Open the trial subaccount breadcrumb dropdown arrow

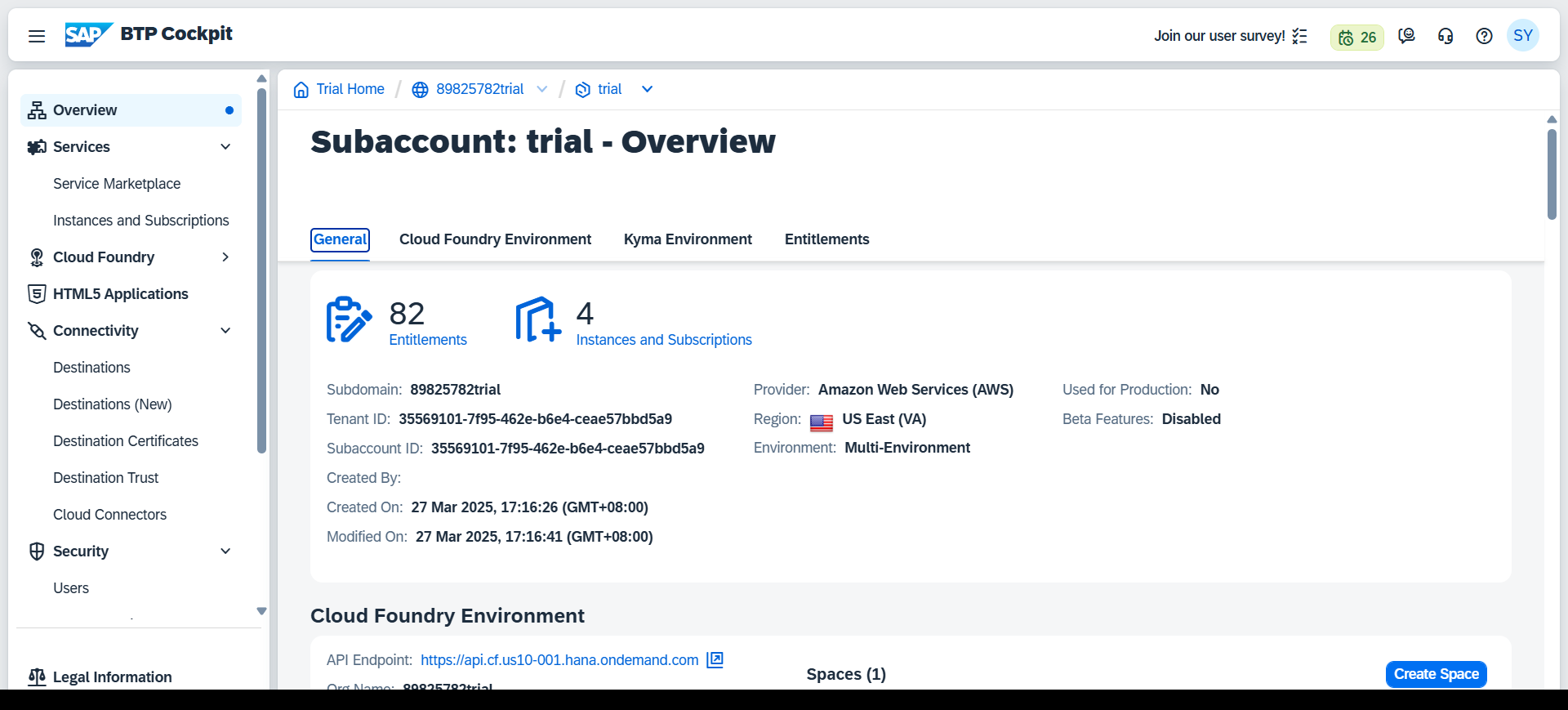tap(648, 90)
